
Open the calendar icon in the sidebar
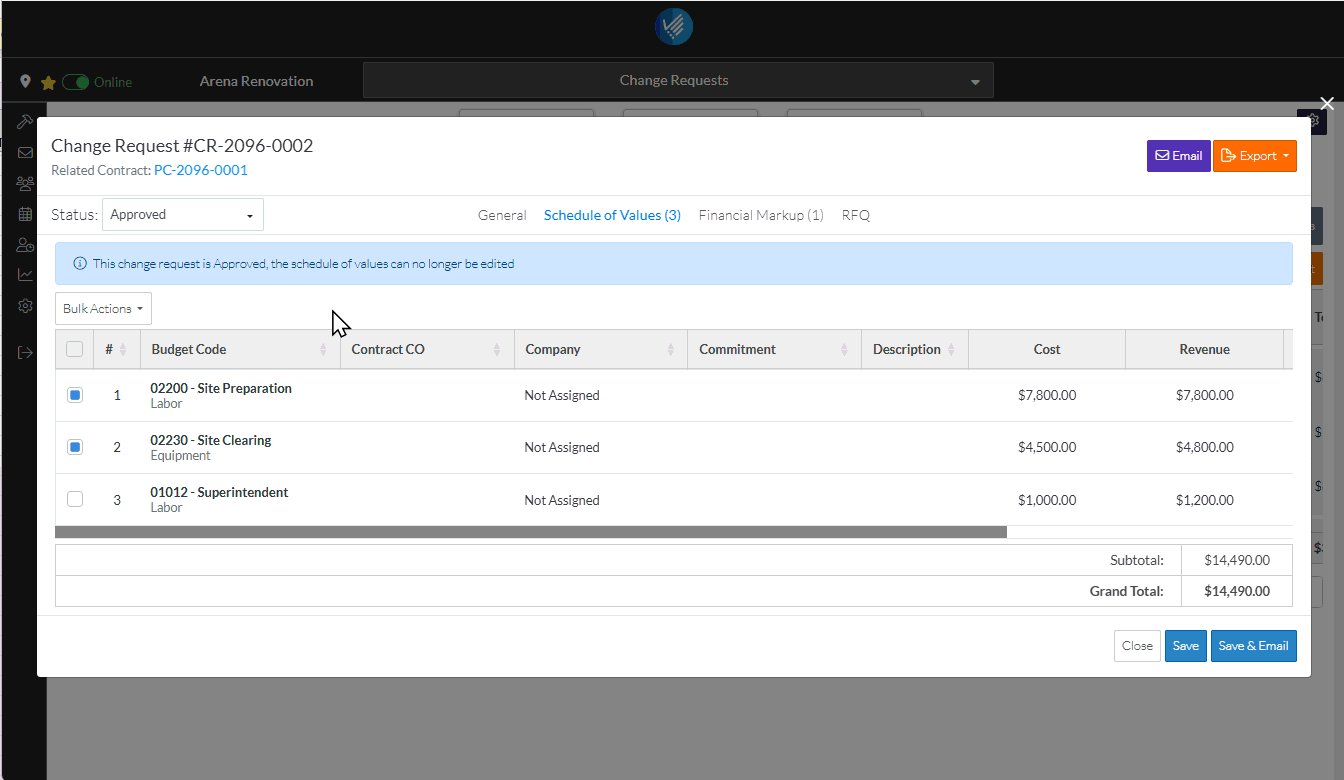(25, 214)
